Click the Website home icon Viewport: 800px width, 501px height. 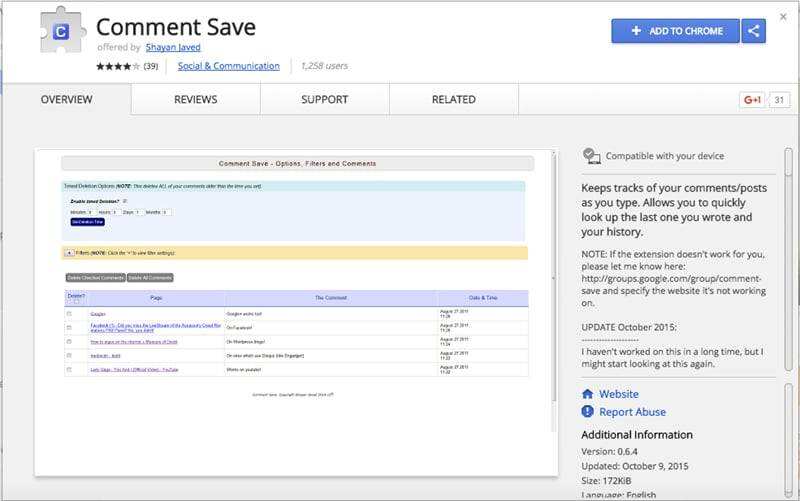pyautogui.click(x=588, y=394)
